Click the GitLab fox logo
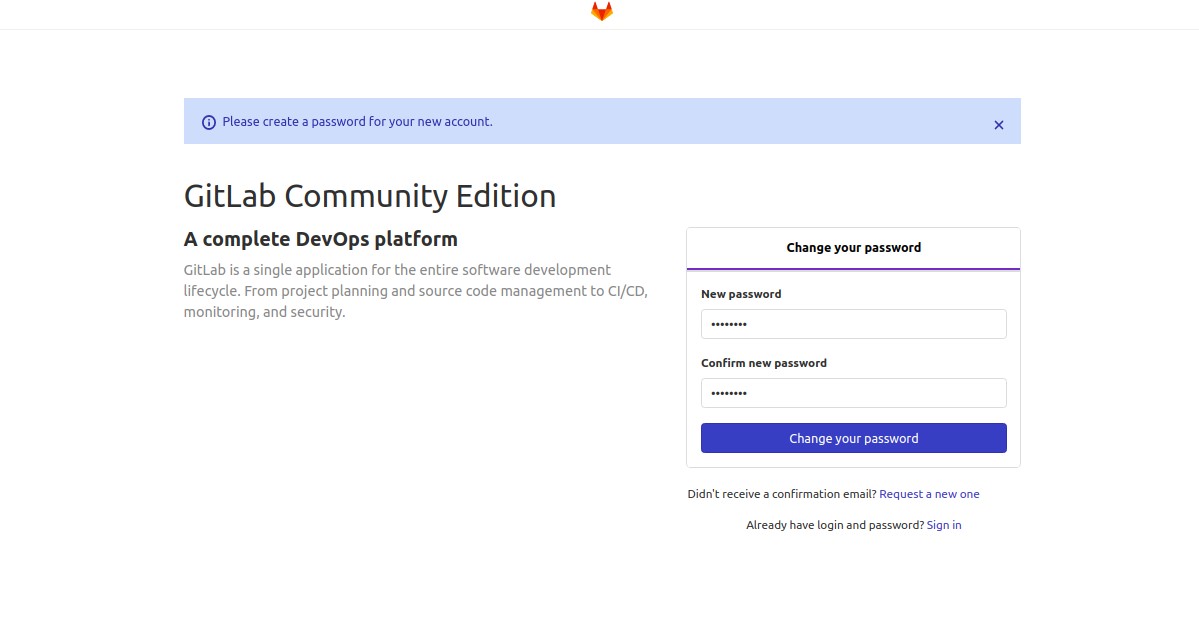This screenshot has width=1199, height=618. click(602, 11)
